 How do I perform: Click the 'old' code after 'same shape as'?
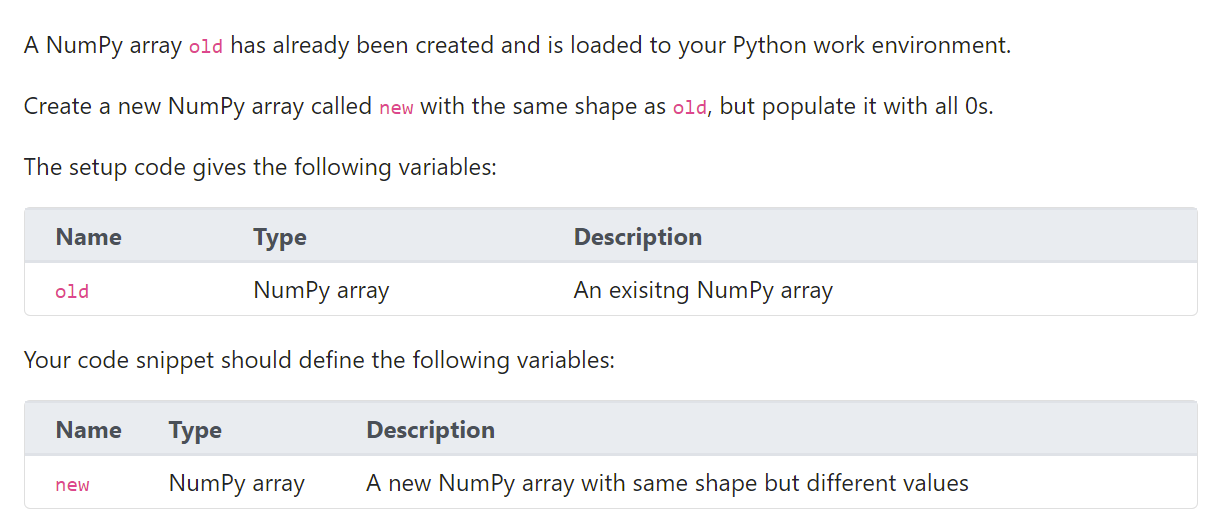(x=689, y=108)
